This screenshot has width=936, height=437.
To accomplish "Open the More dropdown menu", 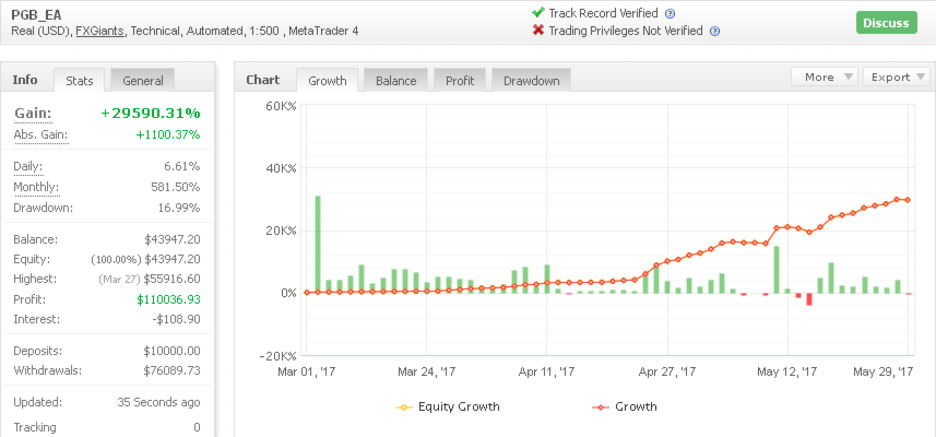I will tap(824, 76).
